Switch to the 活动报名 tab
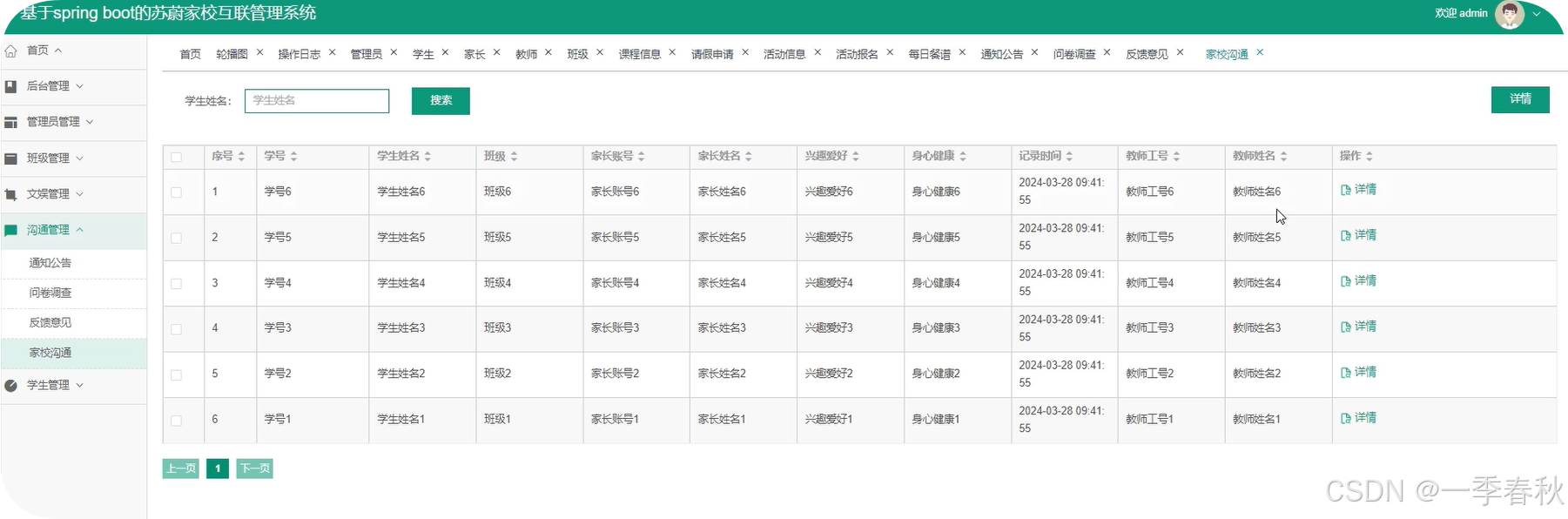Screen dimensions: 1568x519 858,54
